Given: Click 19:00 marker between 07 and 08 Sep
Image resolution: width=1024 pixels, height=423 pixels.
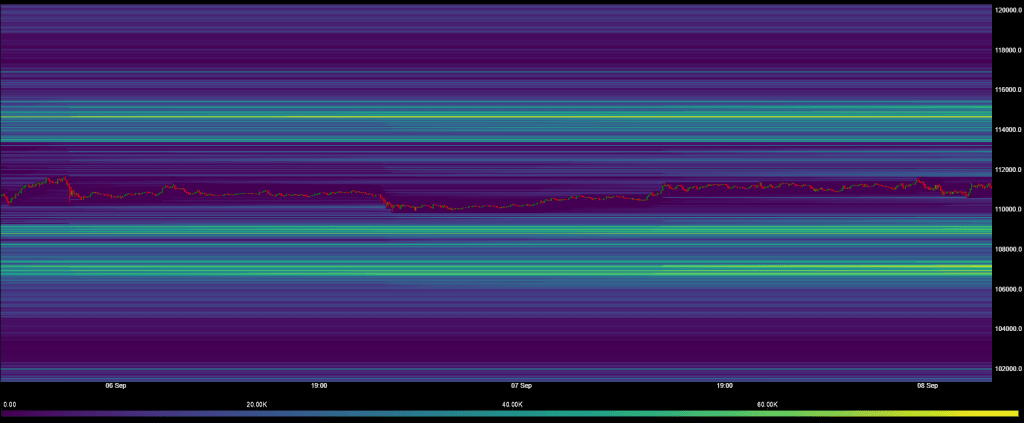Looking at the screenshot, I should click(x=725, y=385).
